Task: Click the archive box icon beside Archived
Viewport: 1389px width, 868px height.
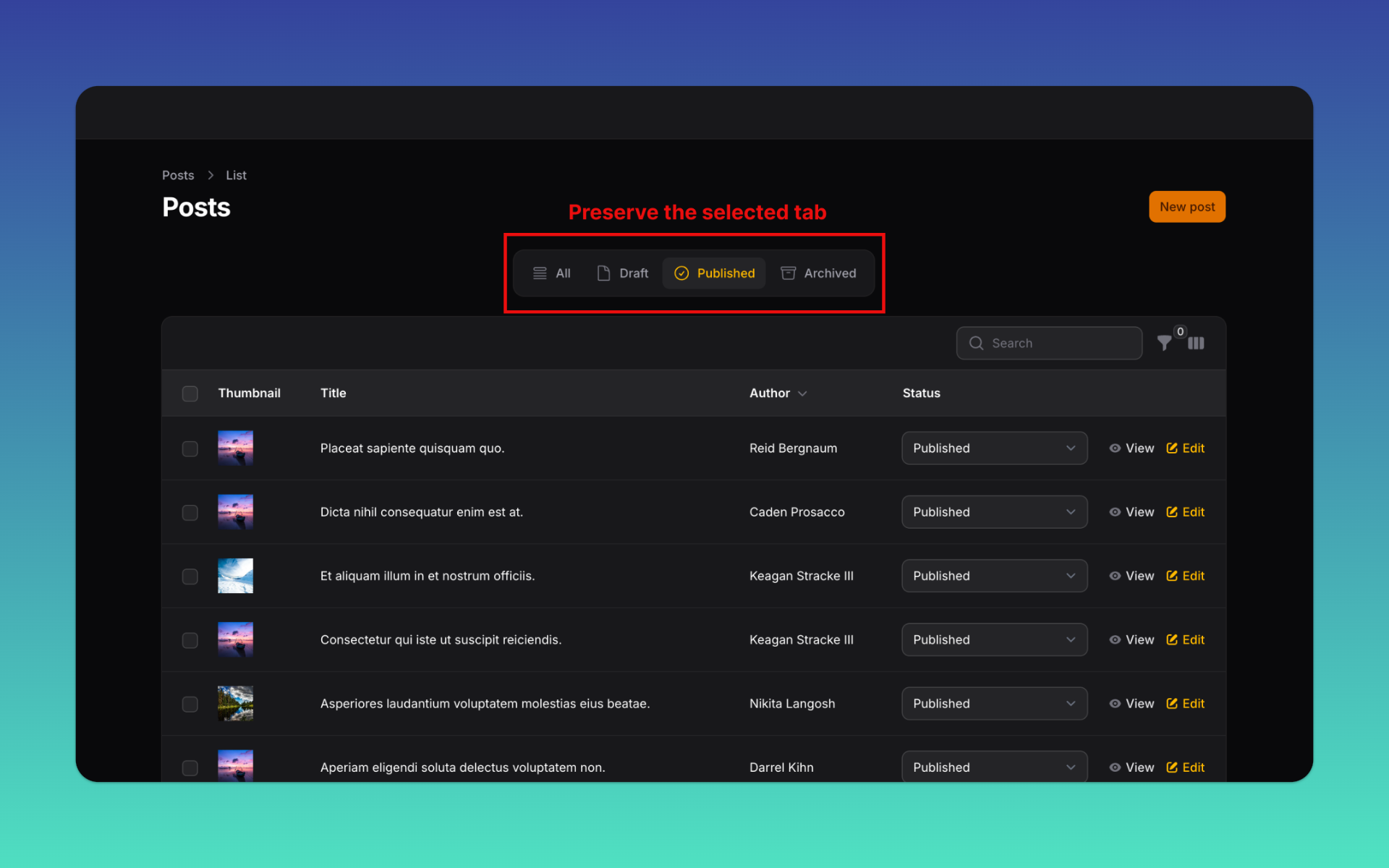Action: tap(787, 273)
